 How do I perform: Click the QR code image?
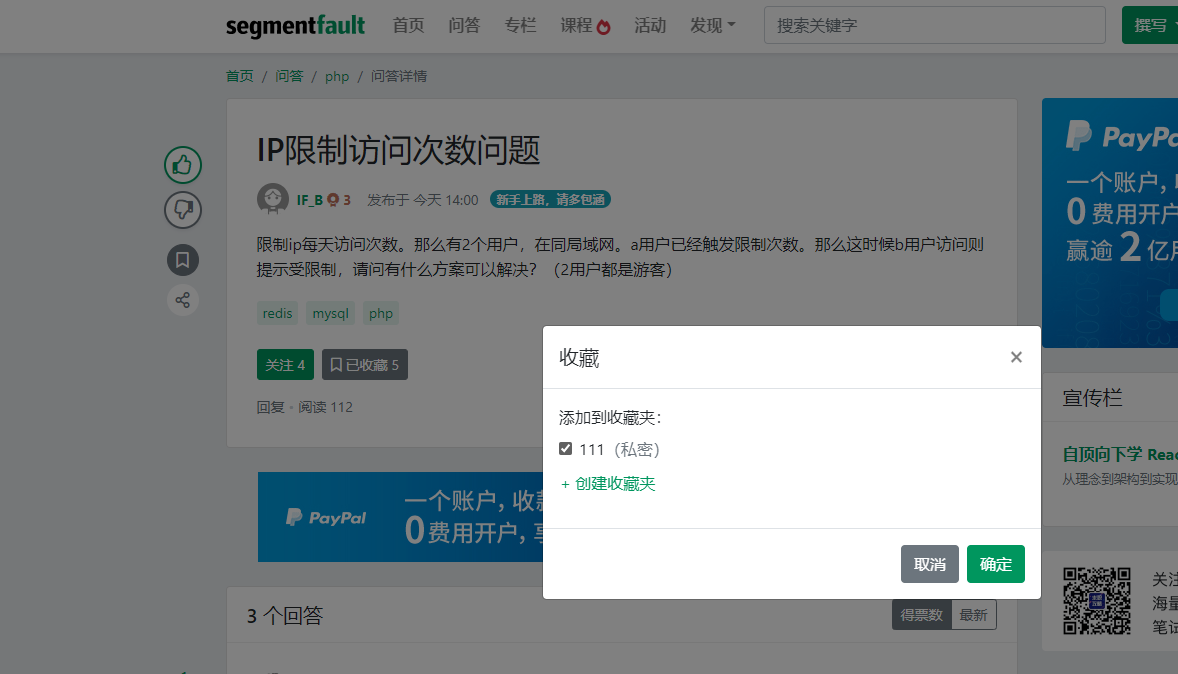click(x=1096, y=601)
